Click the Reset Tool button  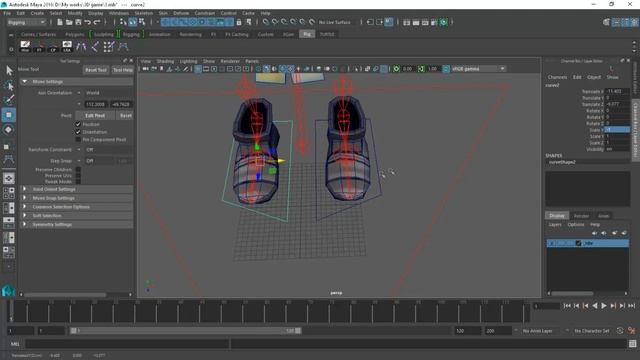(96, 70)
